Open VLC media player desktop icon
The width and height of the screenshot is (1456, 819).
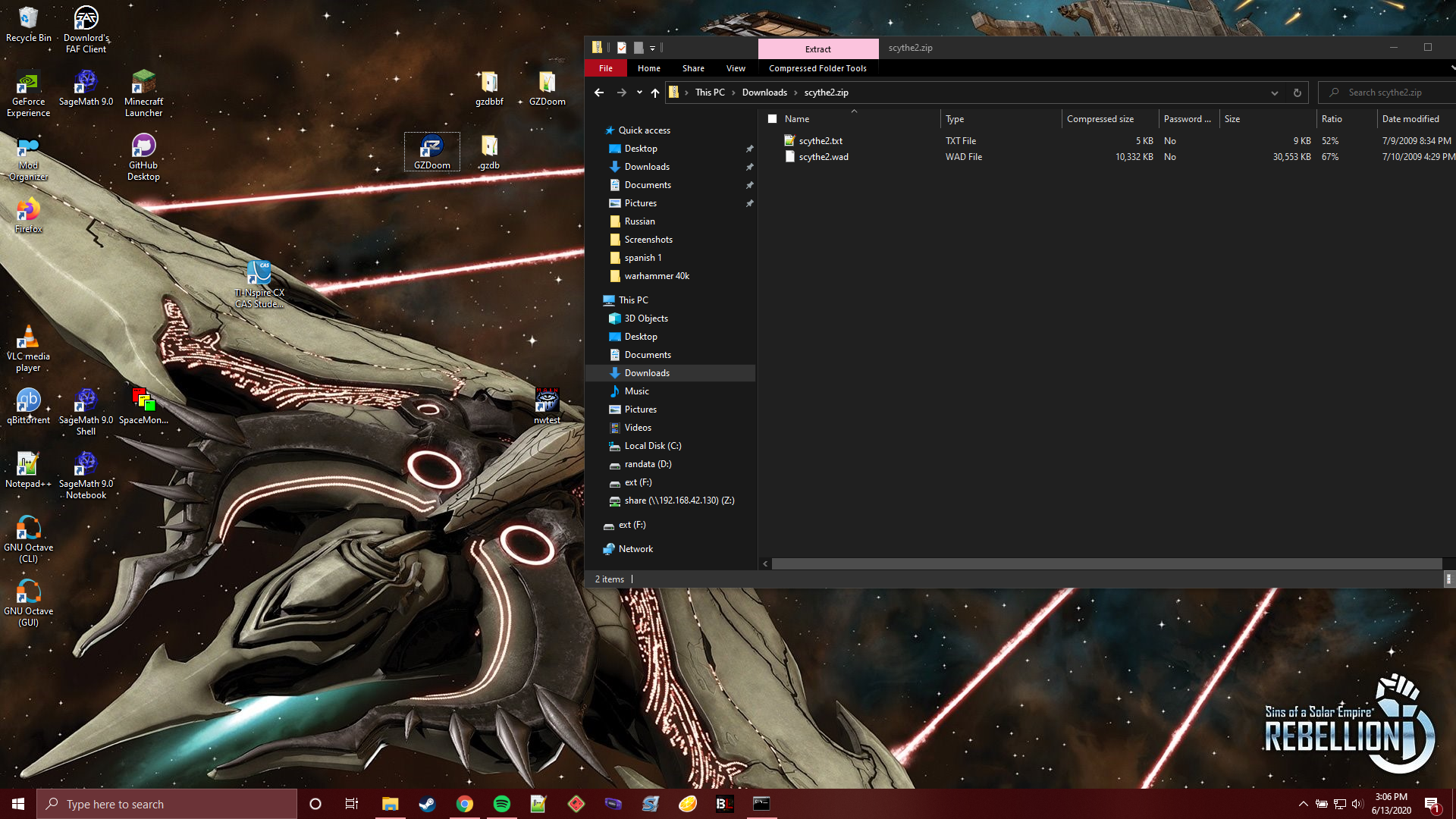pyautogui.click(x=28, y=349)
